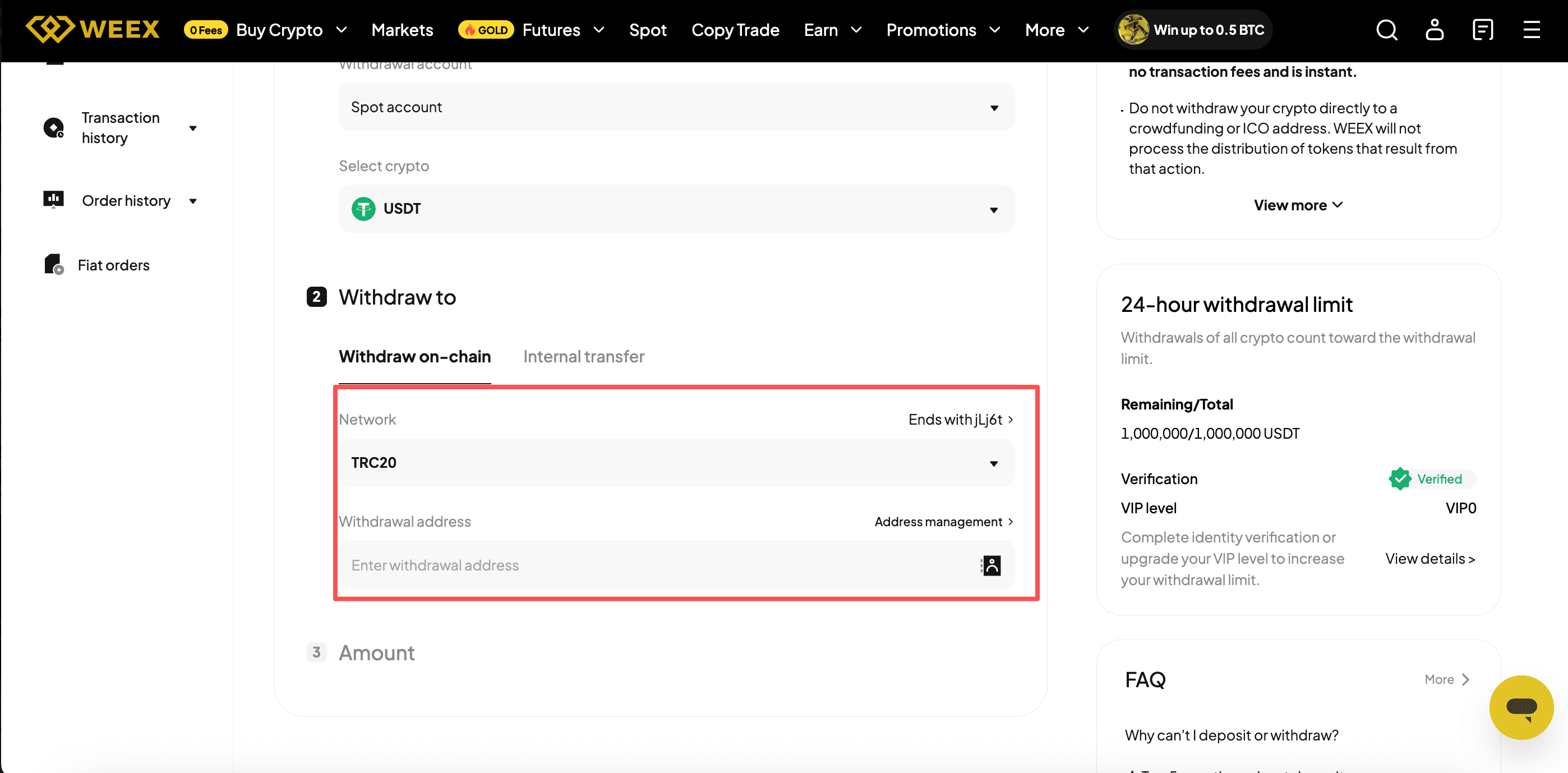Open the Copy Trade menu item

pos(735,30)
